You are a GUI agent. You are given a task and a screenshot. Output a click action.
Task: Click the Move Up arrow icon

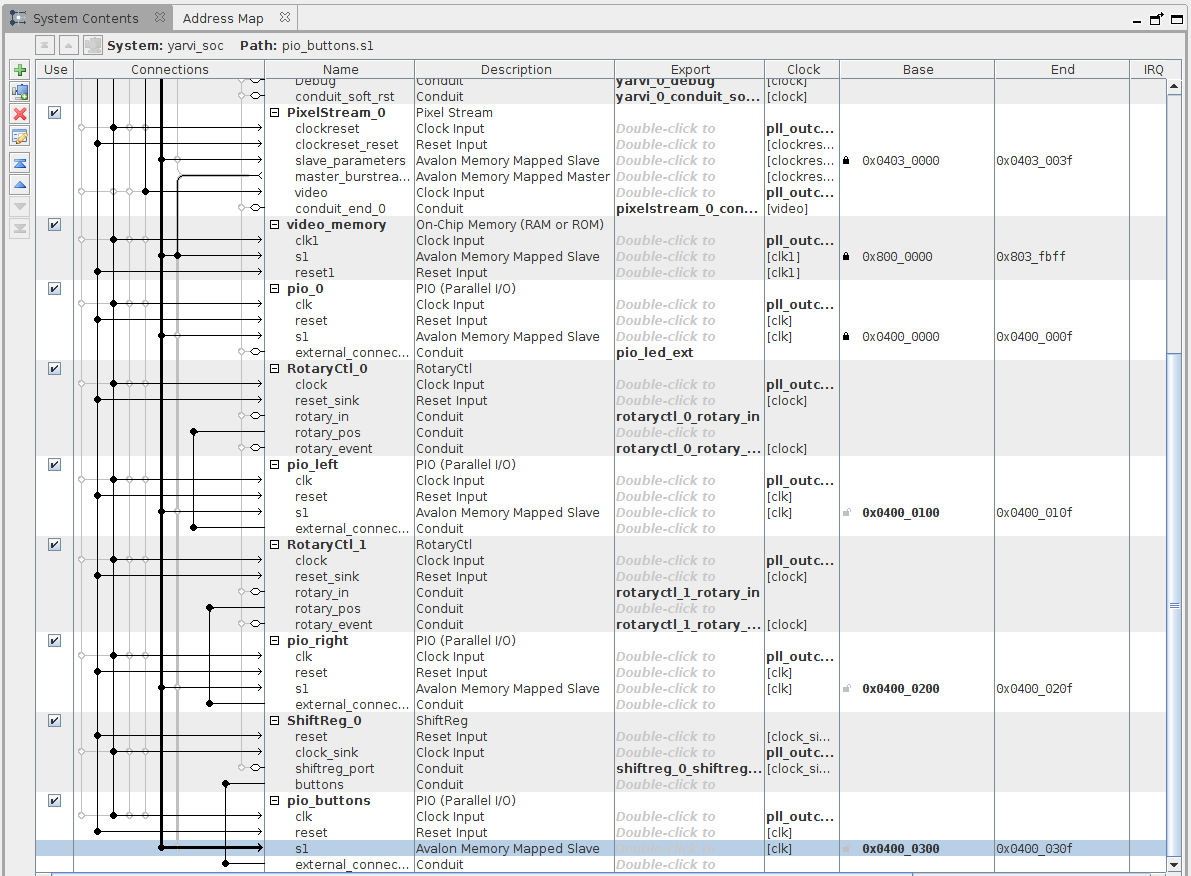(x=20, y=185)
